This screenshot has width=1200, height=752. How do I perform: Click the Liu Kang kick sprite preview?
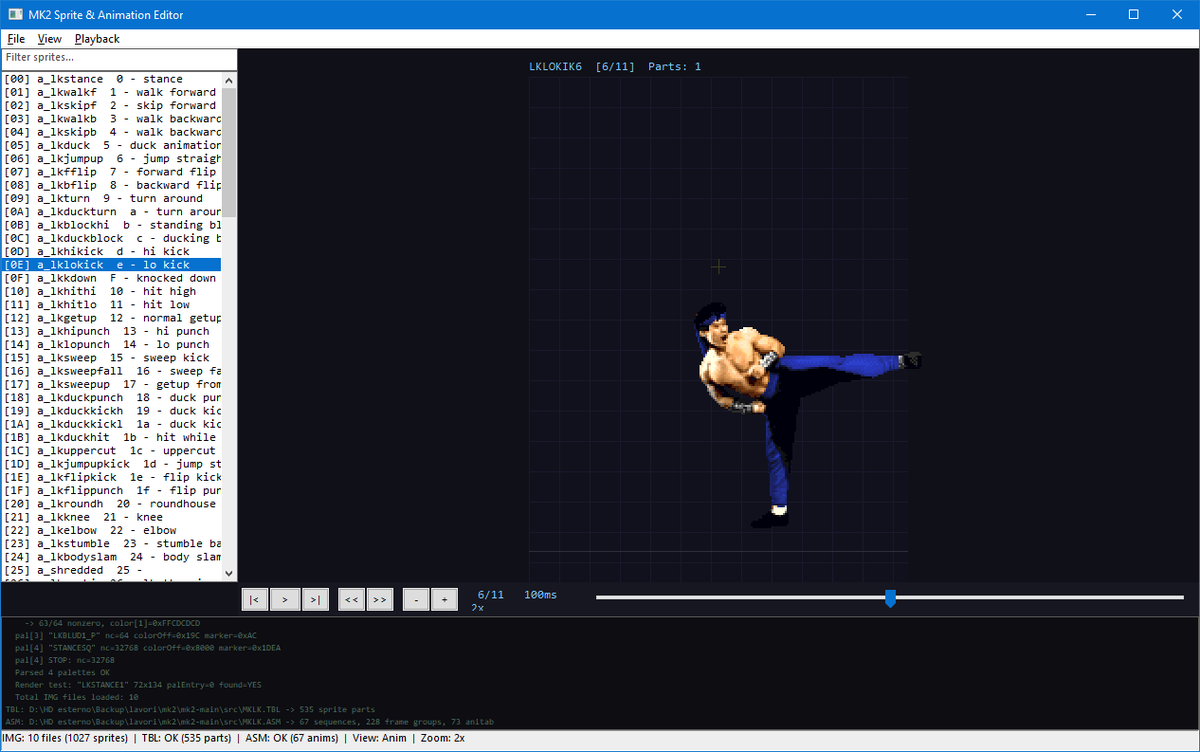click(x=808, y=414)
